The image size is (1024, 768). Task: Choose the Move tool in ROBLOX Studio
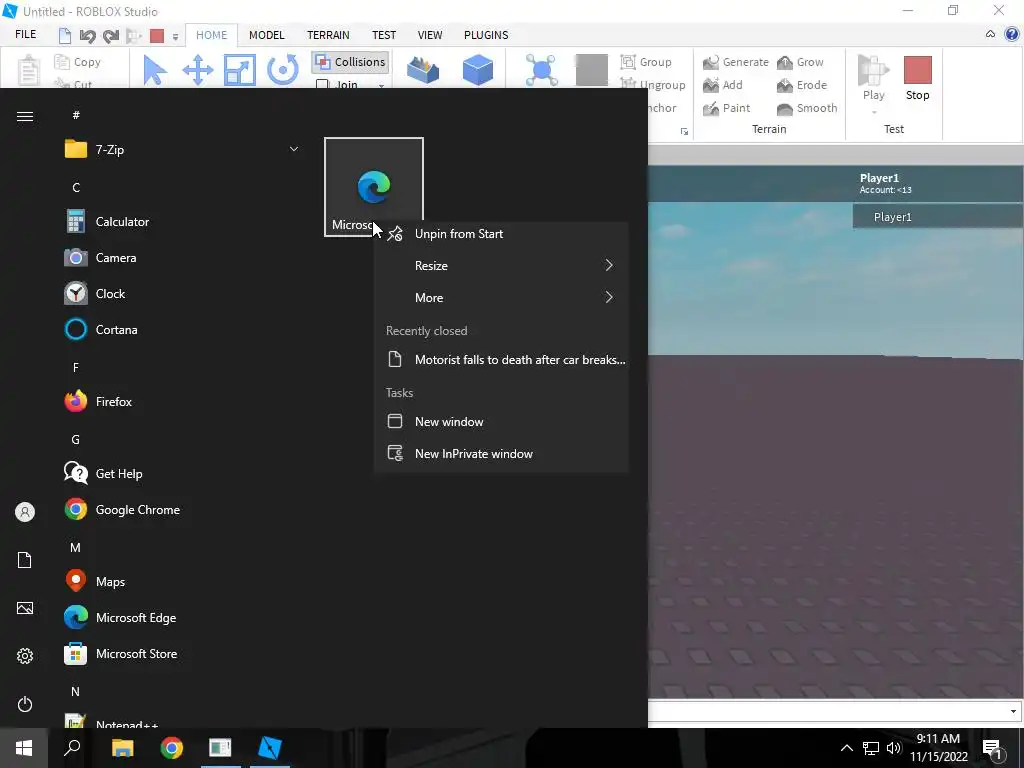197,70
